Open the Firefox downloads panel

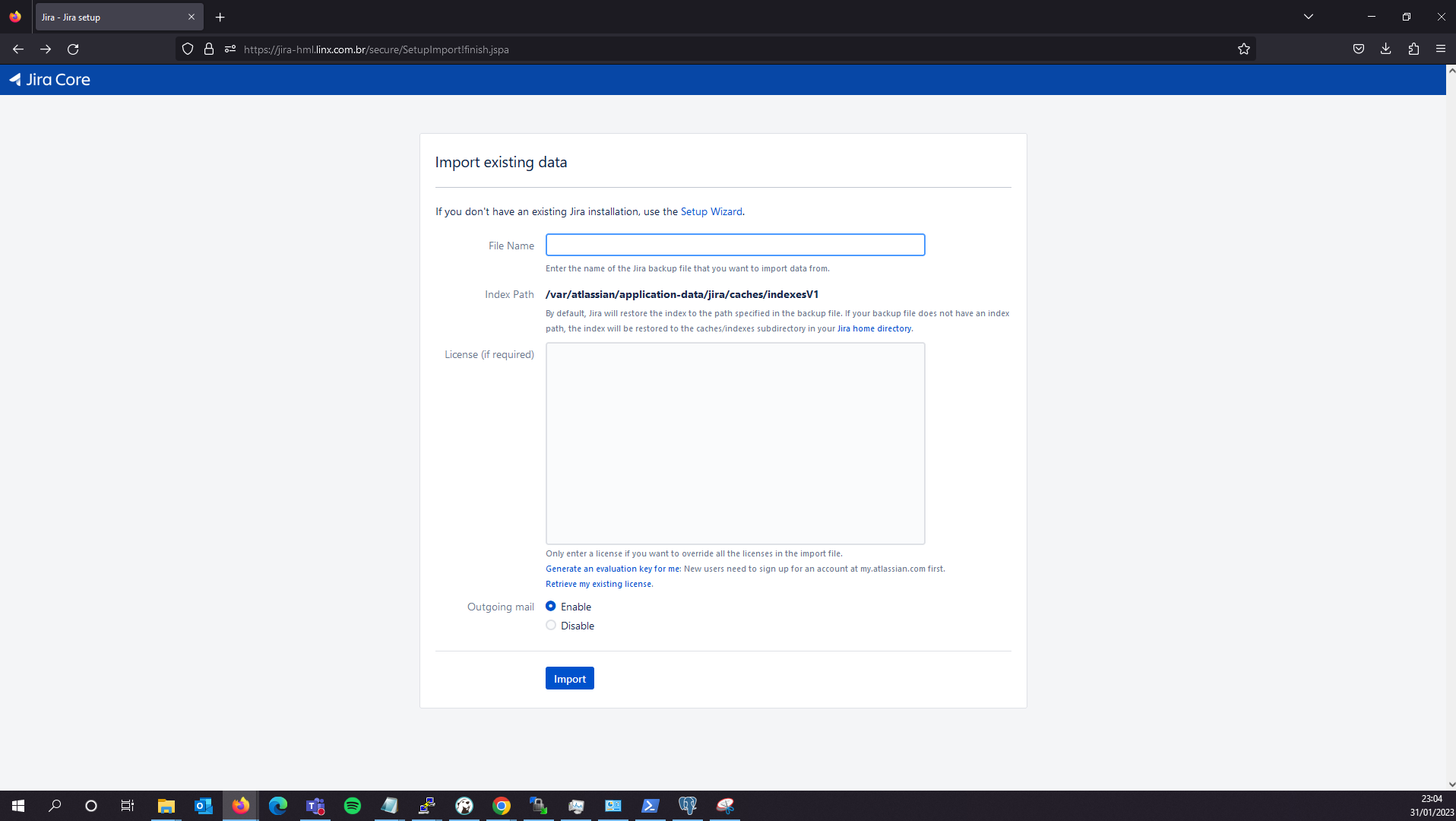pyautogui.click(x=1386, y=49)
